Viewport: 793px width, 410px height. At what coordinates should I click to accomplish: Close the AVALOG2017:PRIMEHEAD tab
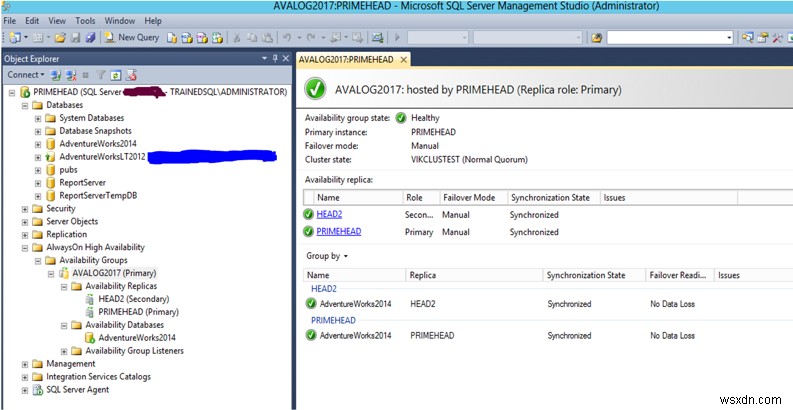(x=403, y=60)
